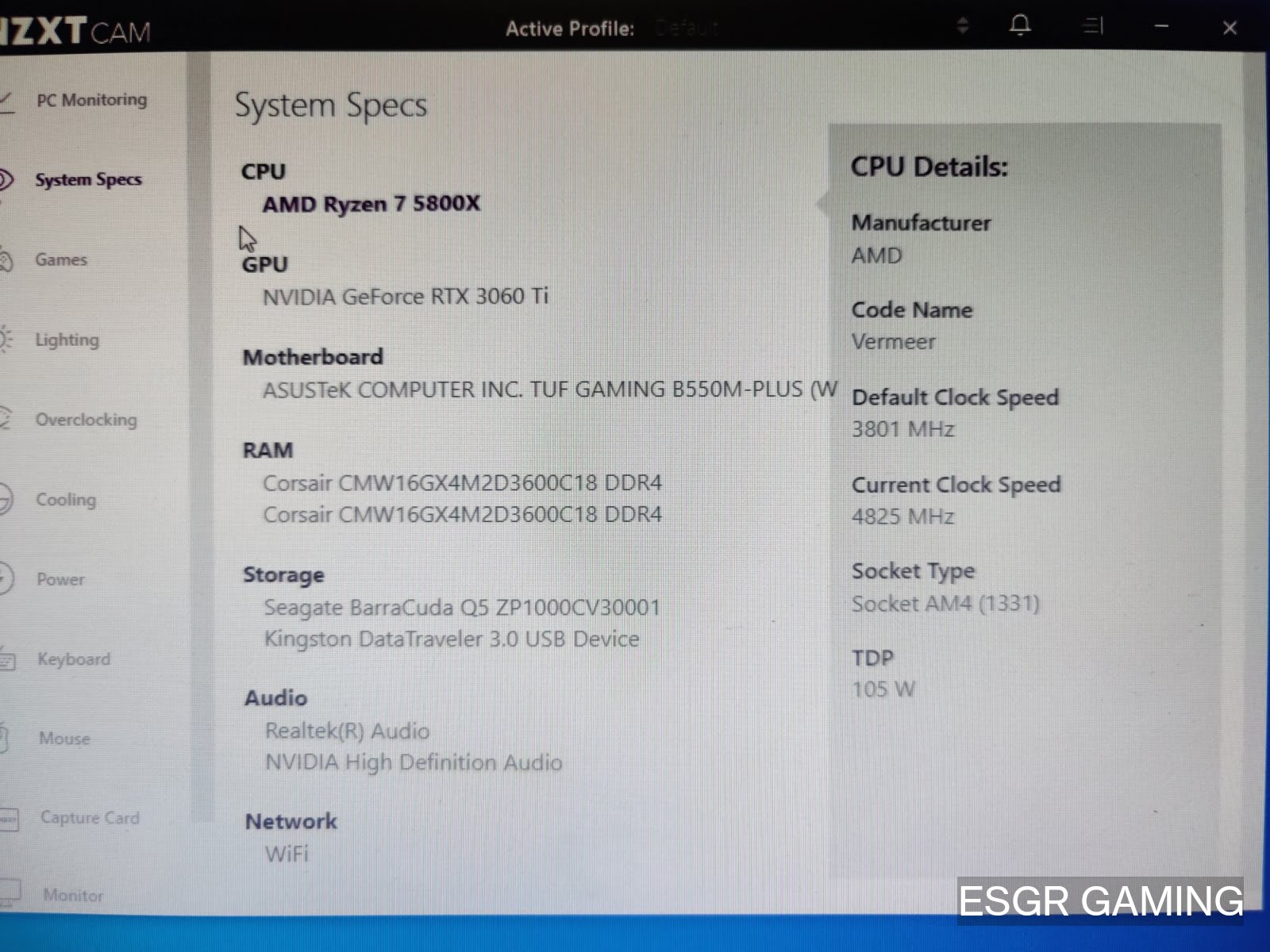Click the AMD manufacturer value
This screenshot has width=1270, height=952.
[877, 255]
